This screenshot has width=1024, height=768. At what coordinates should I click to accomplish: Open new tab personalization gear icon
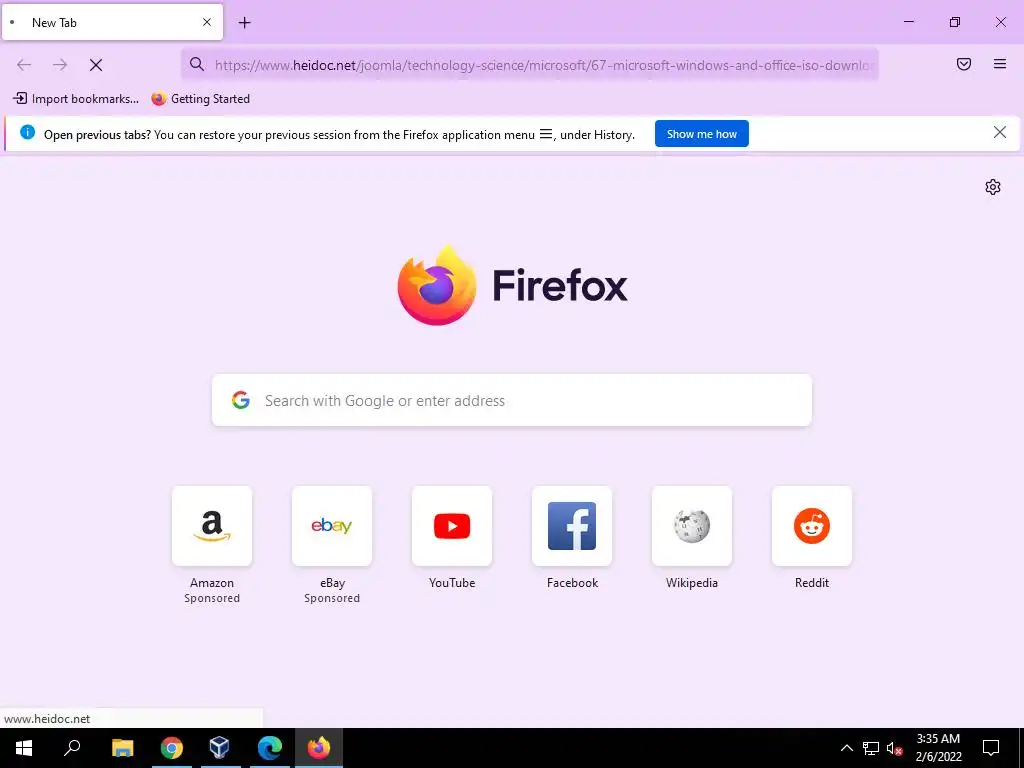(x=993, y=187)
